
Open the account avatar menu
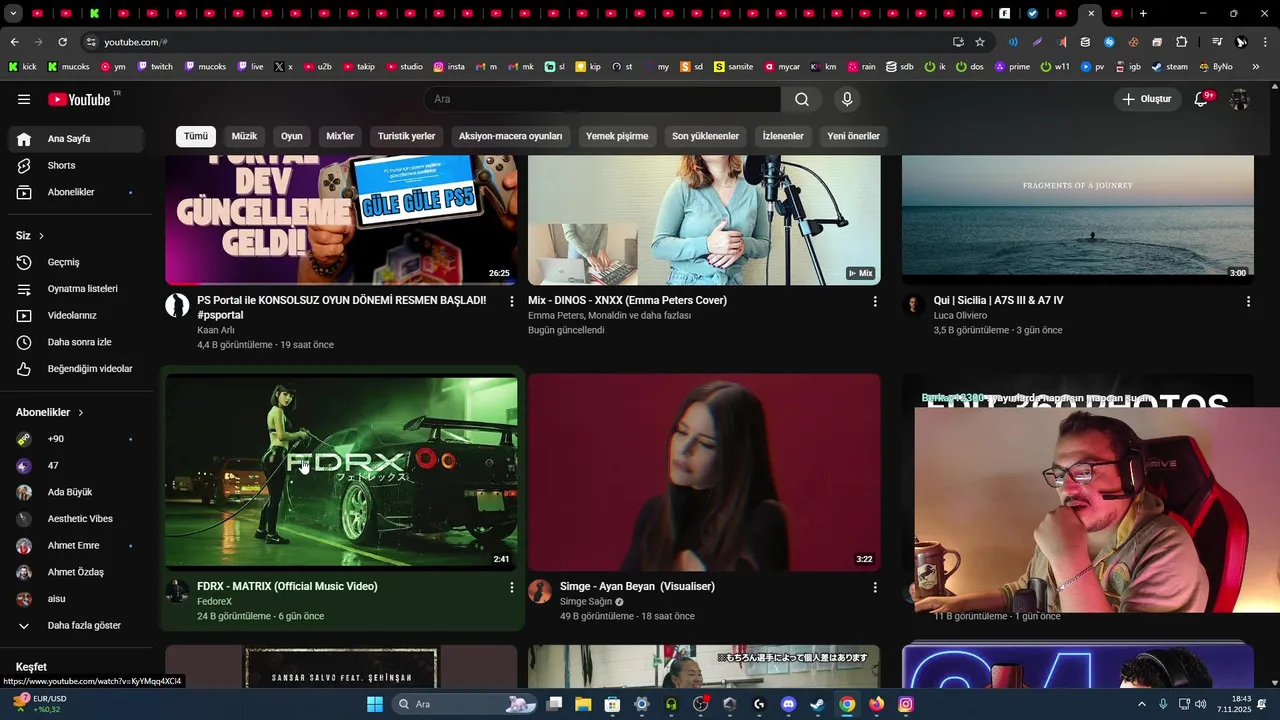point(1240,99)
